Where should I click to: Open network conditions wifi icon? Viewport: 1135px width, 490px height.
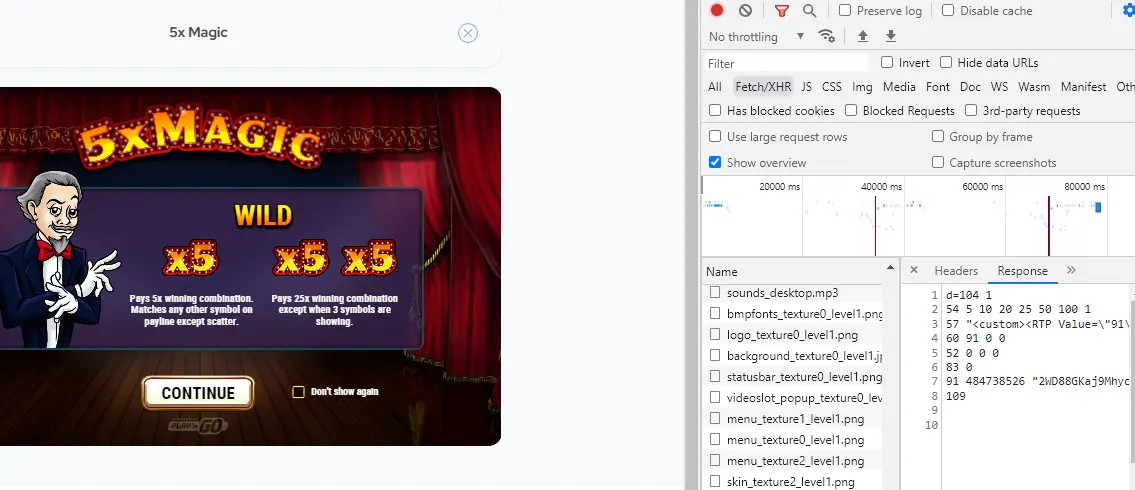click(x=827, y=36)
